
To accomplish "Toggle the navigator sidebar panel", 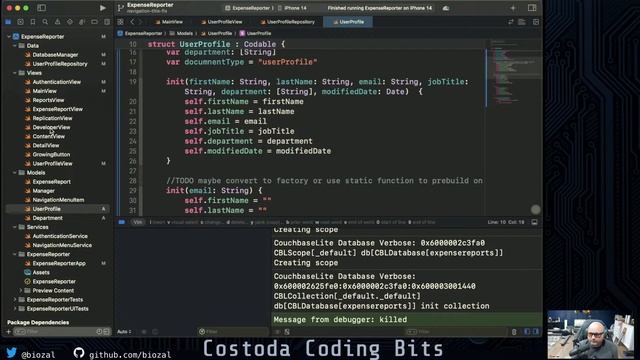I will coord(41,8).
